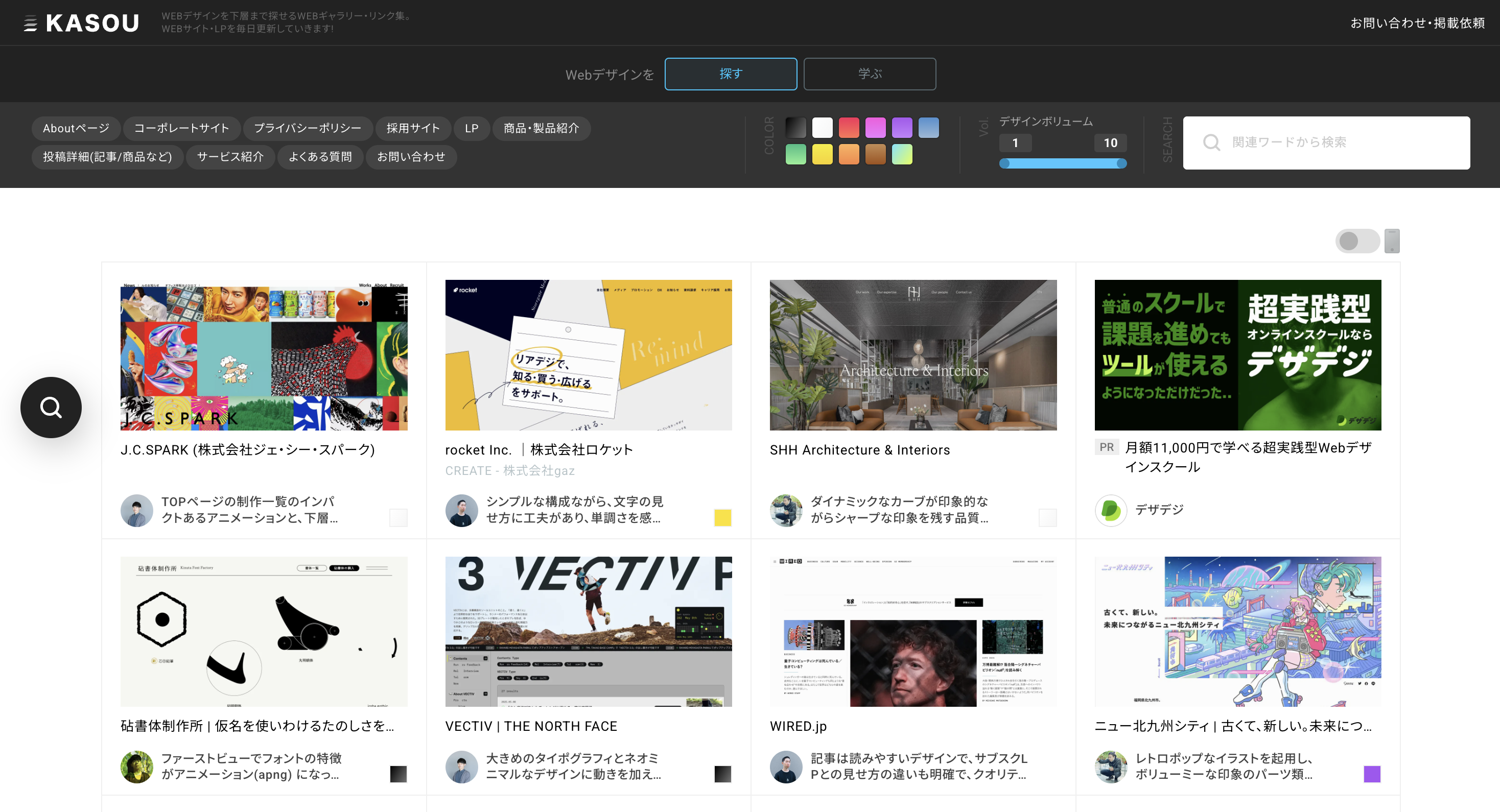Image resolution: width=1500 pixels, height=812 pixels.
Task: Click black color tag on 砧書体制作所 card
Action: point(399,774)
